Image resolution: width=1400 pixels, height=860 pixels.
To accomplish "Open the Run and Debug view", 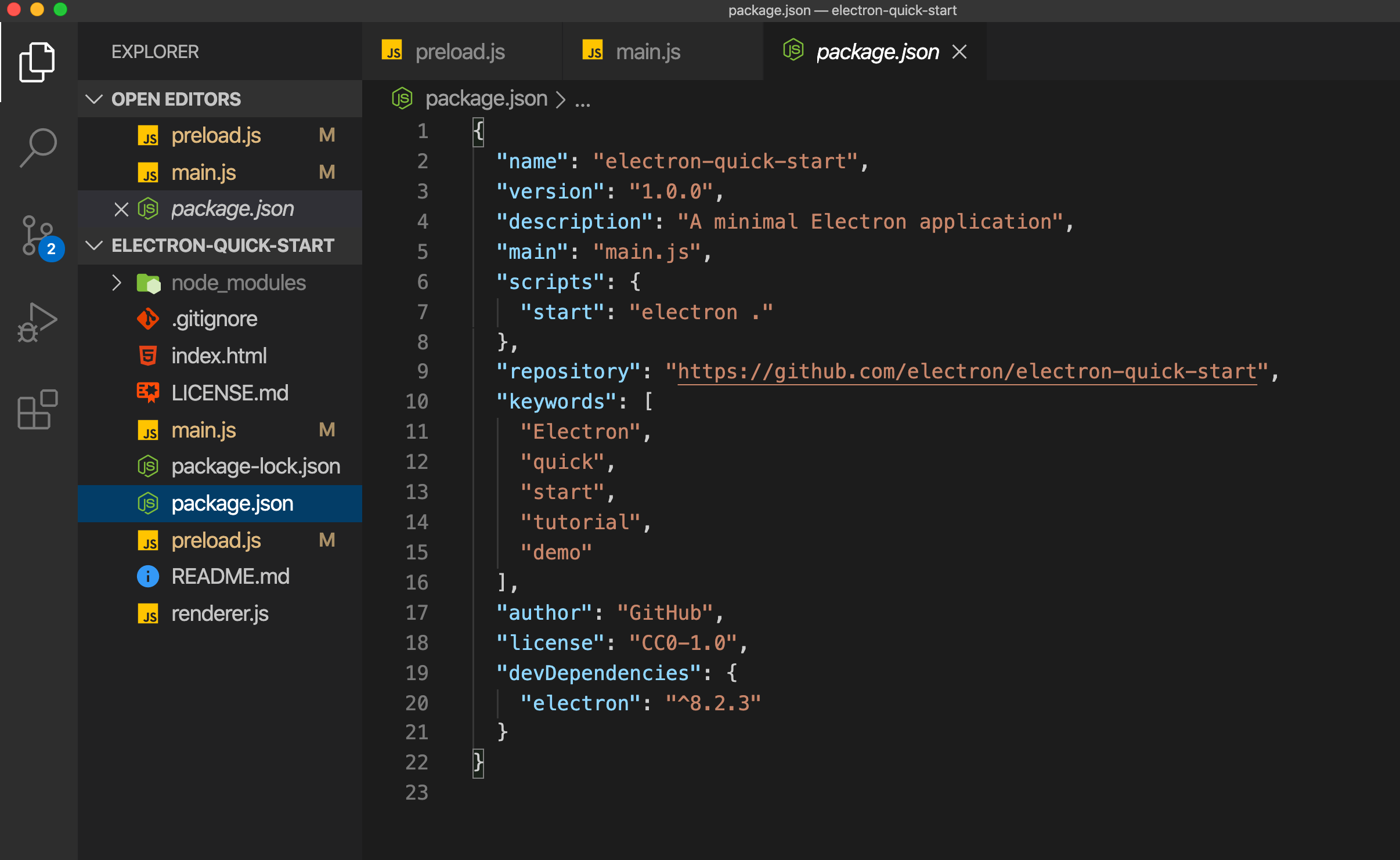I will [37, 323].
